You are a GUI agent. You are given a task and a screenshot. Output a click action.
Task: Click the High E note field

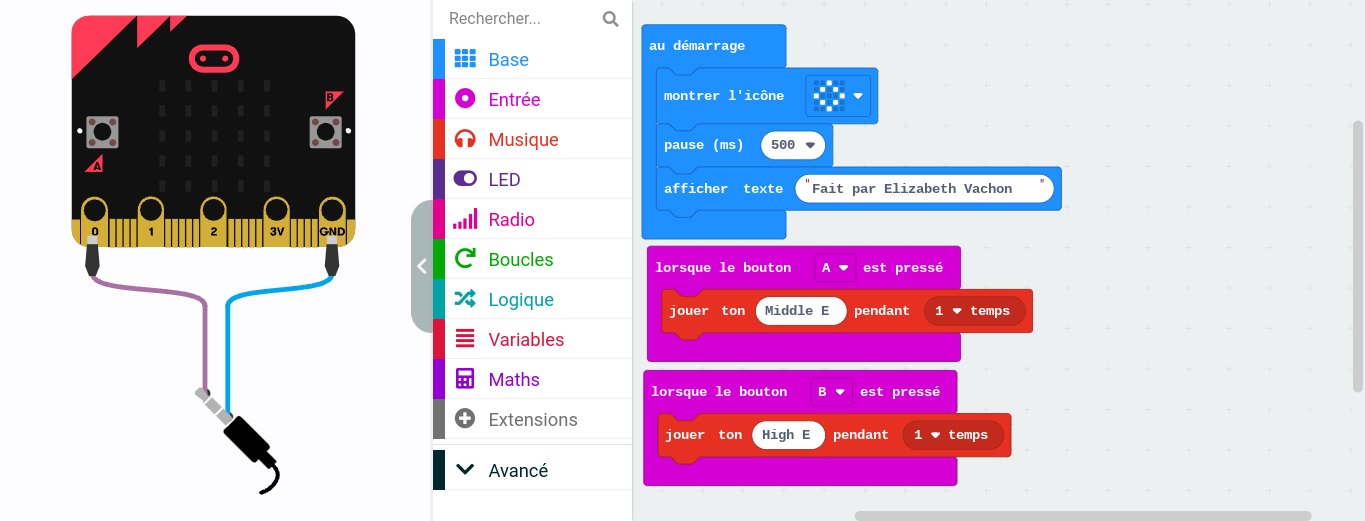coord(789,435)
